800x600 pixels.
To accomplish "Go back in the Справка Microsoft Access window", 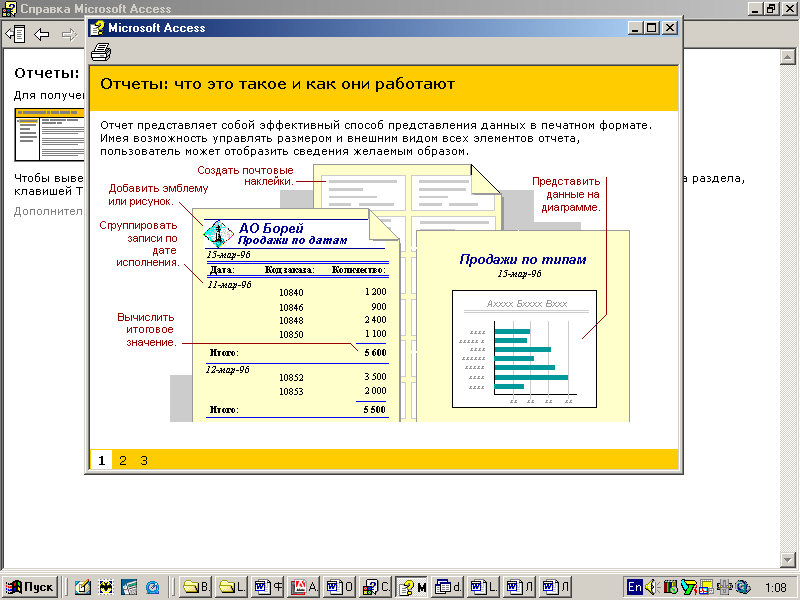I will (x=42, y=34).
